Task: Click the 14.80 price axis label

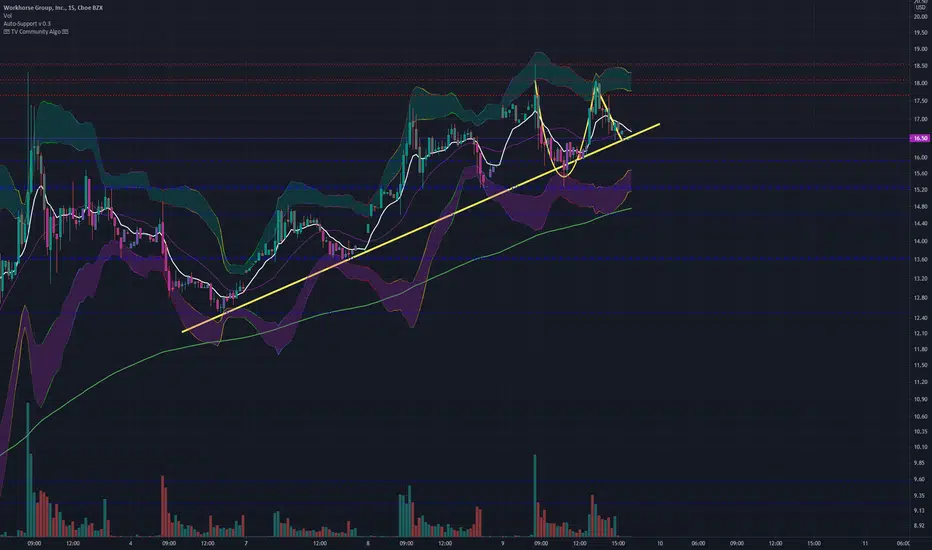Action: tap(920, 206)
